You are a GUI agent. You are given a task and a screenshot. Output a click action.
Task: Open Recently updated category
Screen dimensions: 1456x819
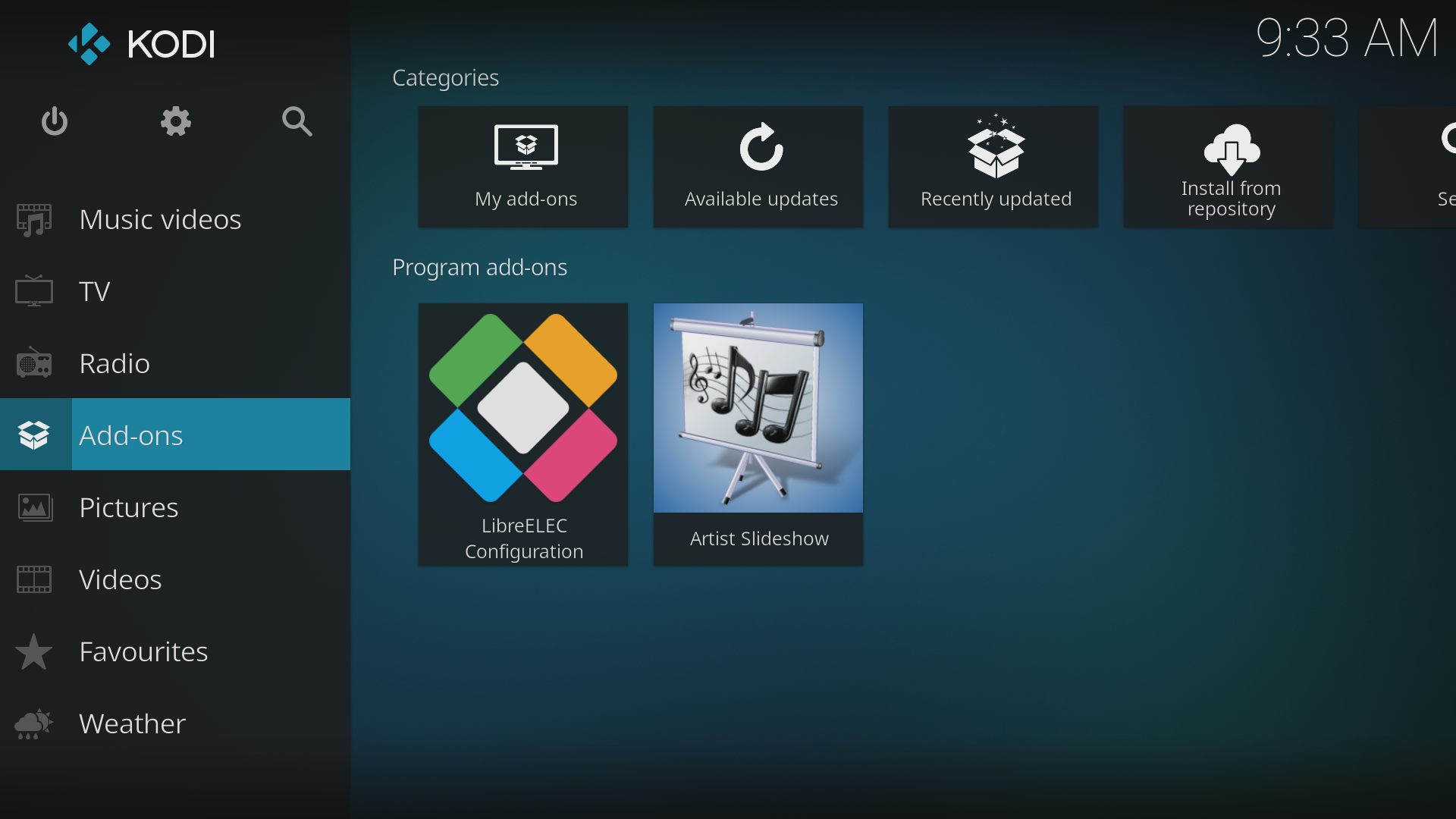[993, 167]
